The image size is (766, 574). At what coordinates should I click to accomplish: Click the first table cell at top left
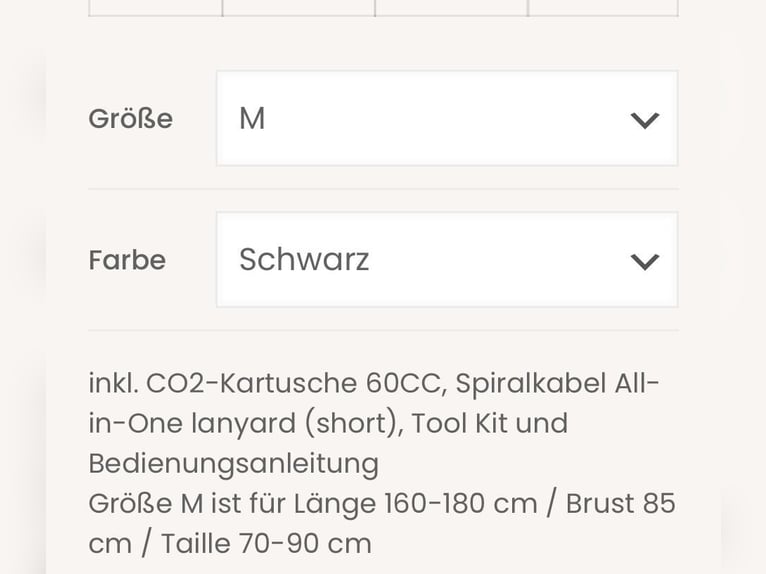click(155, 7)
